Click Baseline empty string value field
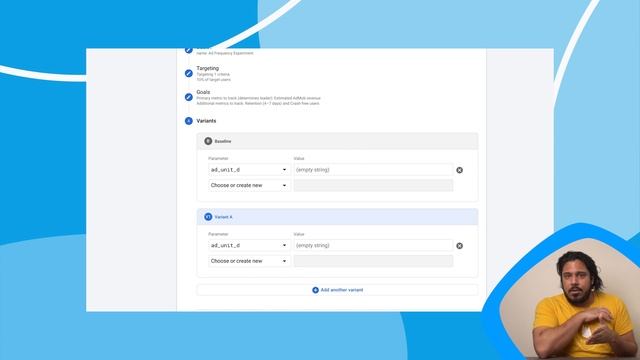The image size is (640, 360). coord(373,170)
